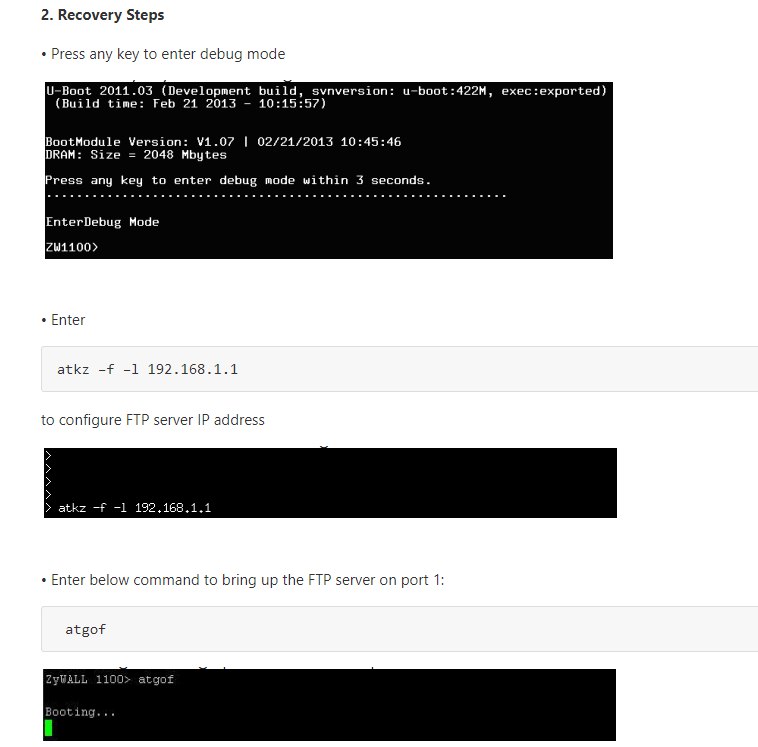The image size is (758, 747).
Task: Click the ZW1100> prompt in first terminal
Action: click(72, 247)
